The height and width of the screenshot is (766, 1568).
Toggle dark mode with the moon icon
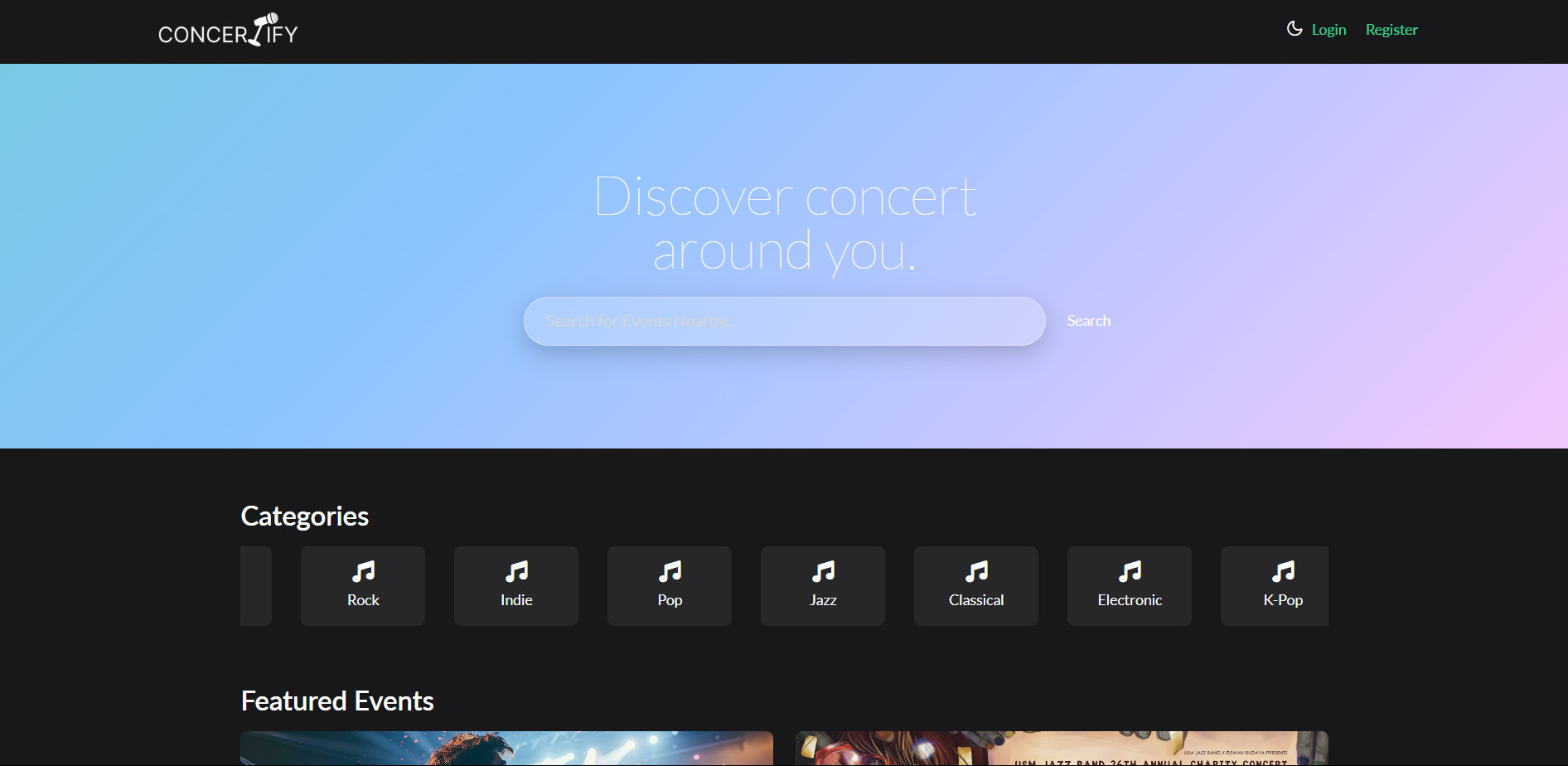pyautogui.click(x=1294, y=29)
